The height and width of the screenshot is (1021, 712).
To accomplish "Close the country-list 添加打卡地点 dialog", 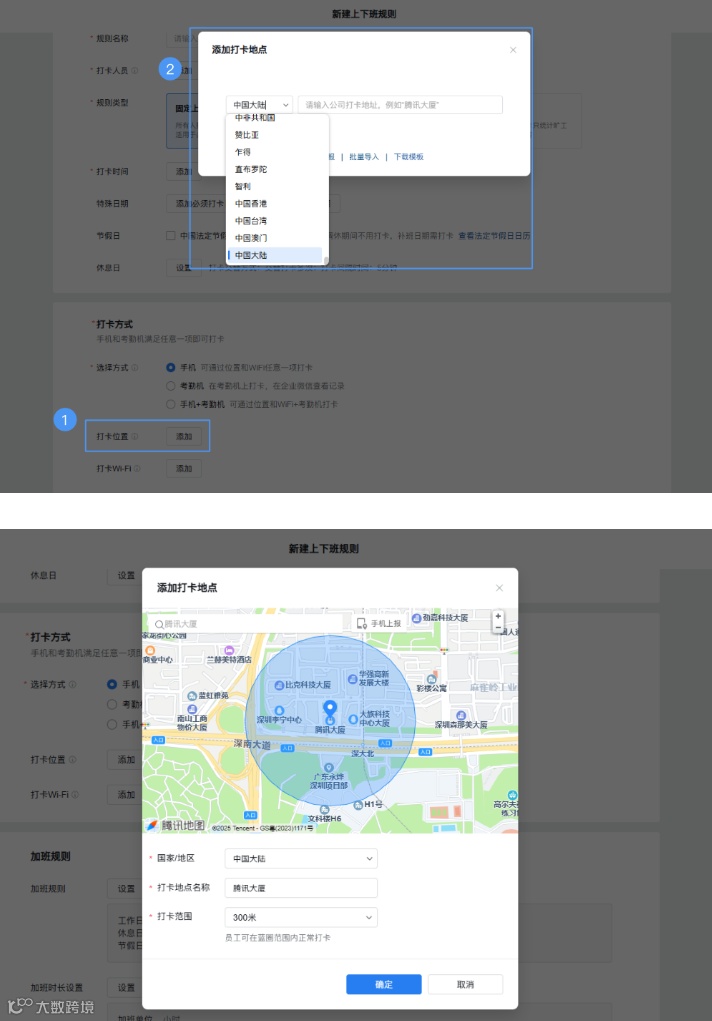I will (513, 50).
